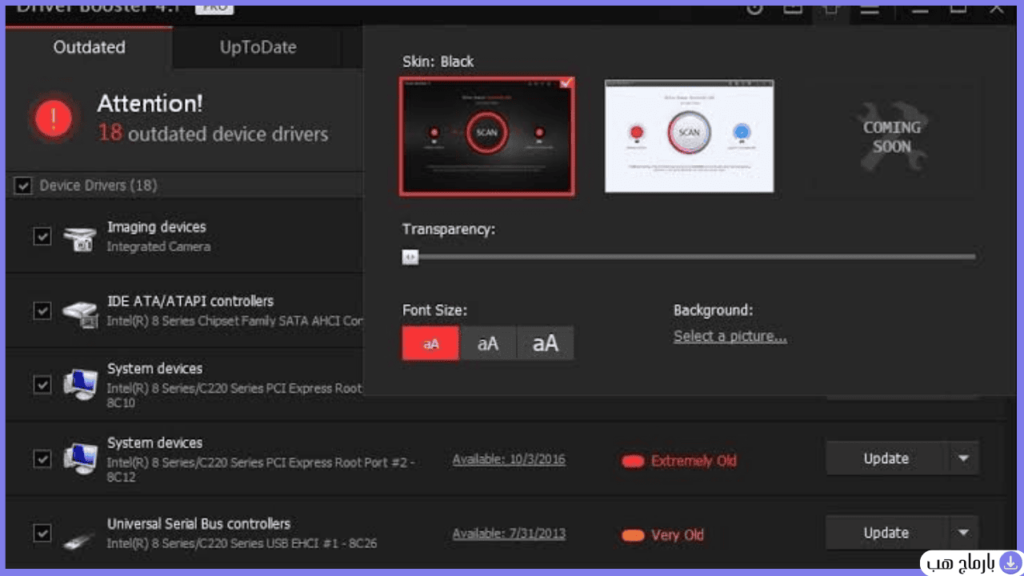The width and height of the screenshot is (1024, 576).
Task: Expand Update dropdown arrow for USB EHCI driver
Action: [x=963, y=533]
